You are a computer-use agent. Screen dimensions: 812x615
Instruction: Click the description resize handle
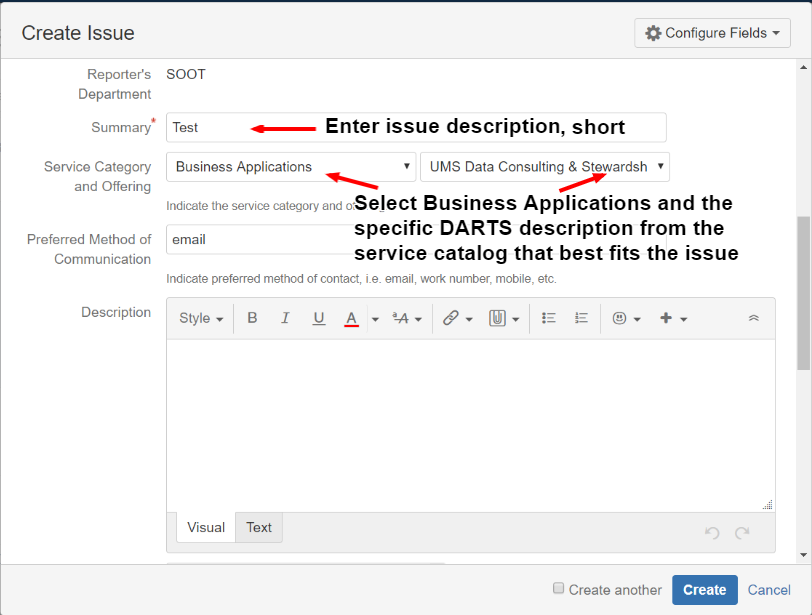point(767,505)
